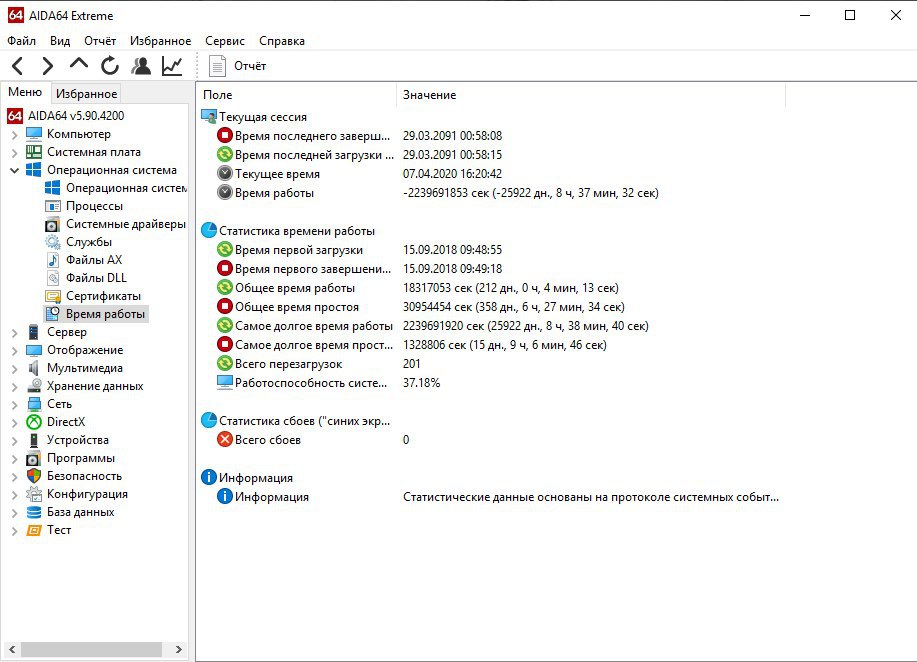Click the Процессы tree icon

tap(53, 206)
